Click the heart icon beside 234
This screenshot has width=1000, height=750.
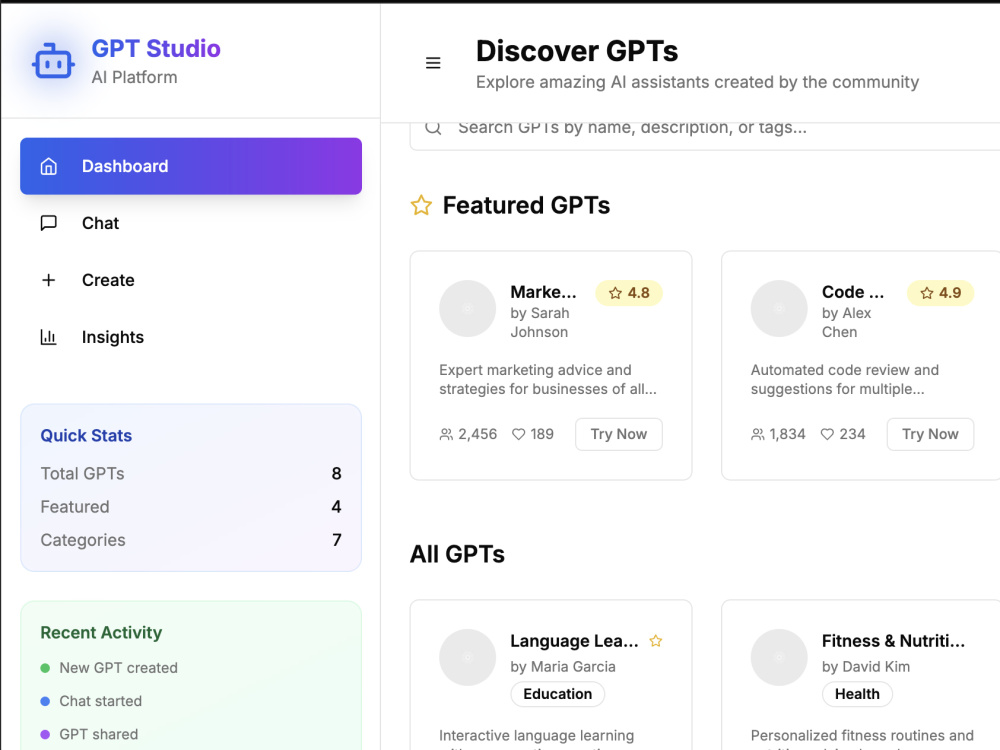(827, 434)
